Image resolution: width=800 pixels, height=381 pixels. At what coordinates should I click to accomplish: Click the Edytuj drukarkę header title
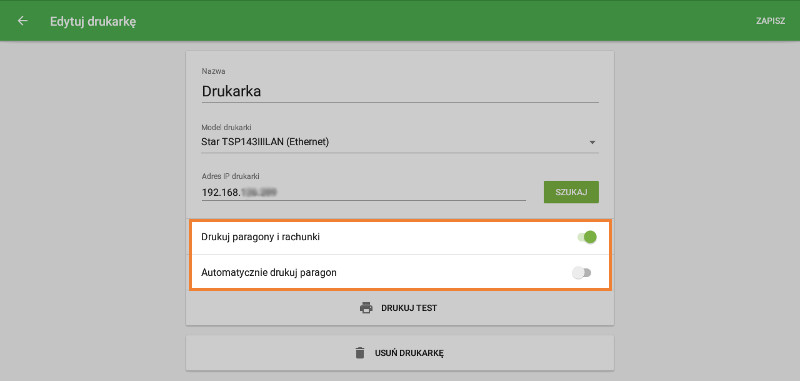click(93, 21)
